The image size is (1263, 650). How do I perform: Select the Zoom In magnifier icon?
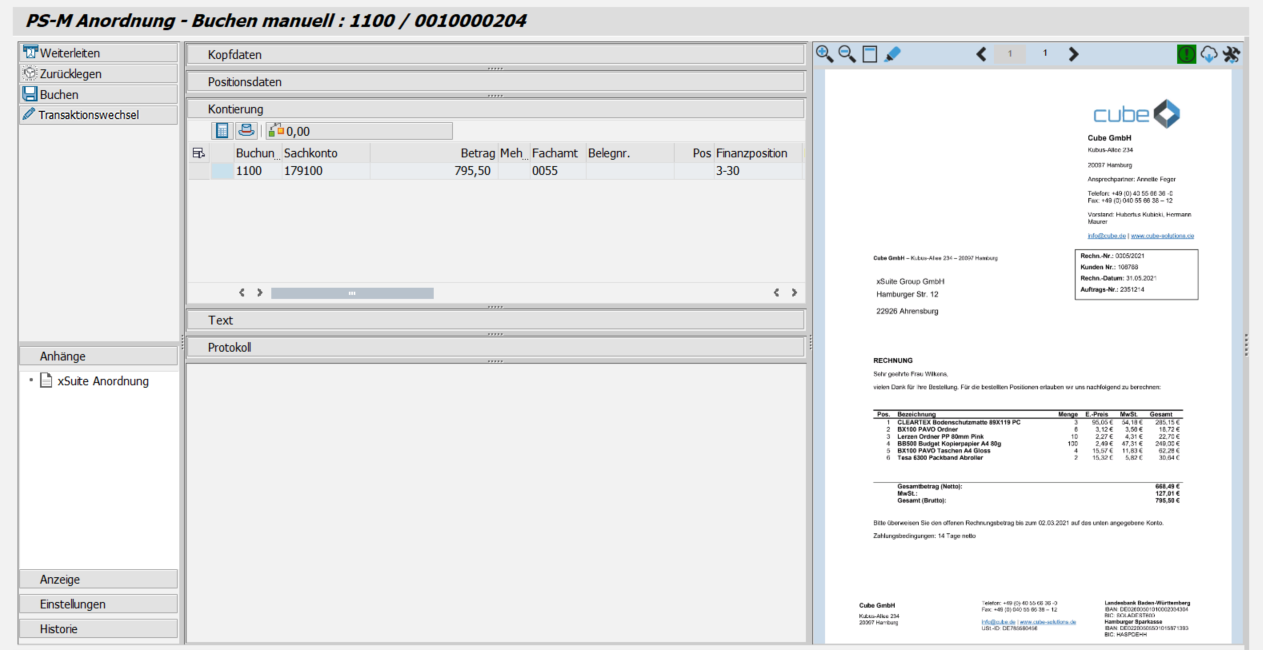(x=823, y=53)
